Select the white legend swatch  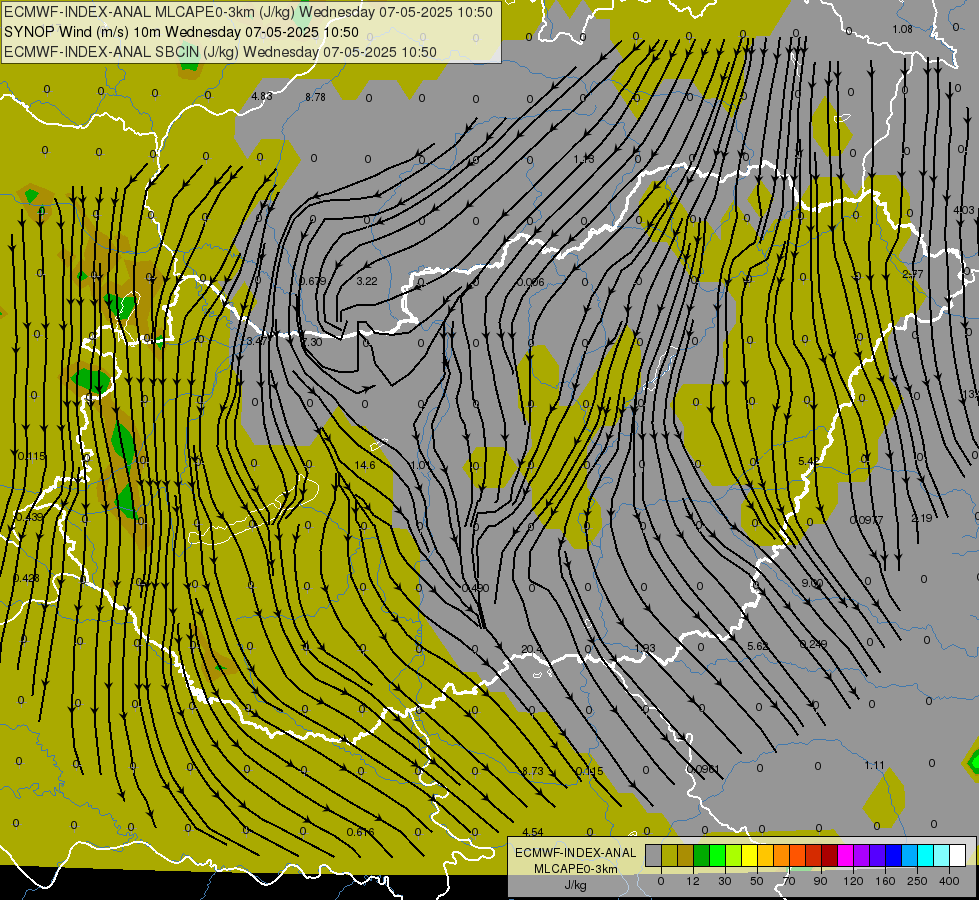coord(958,855)
